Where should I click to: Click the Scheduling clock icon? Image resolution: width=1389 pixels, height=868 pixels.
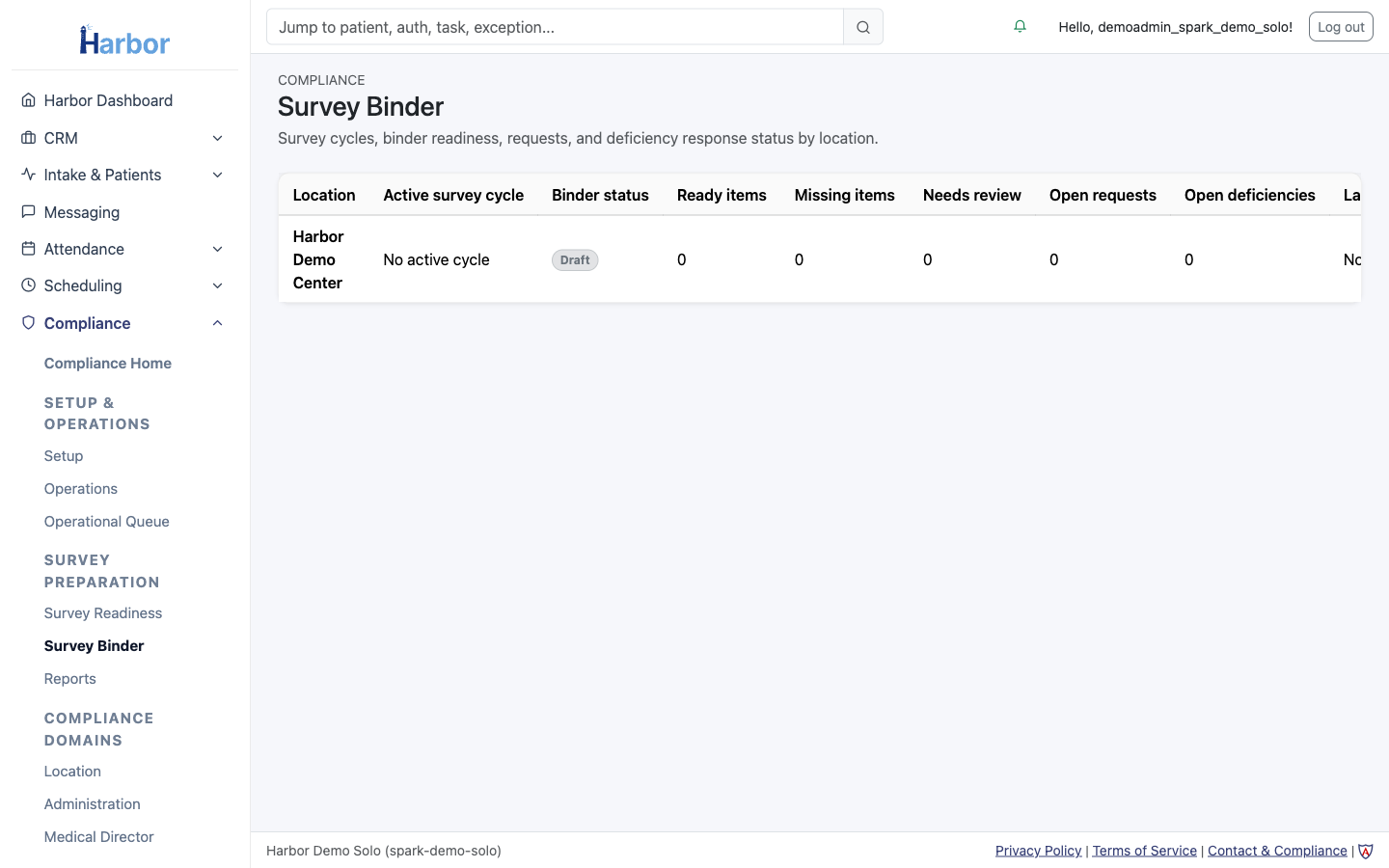28,285
